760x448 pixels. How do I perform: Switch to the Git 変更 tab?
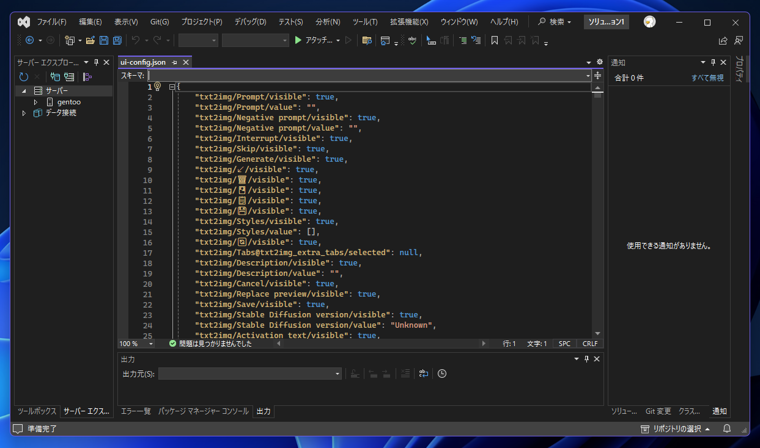coord(658,411)
